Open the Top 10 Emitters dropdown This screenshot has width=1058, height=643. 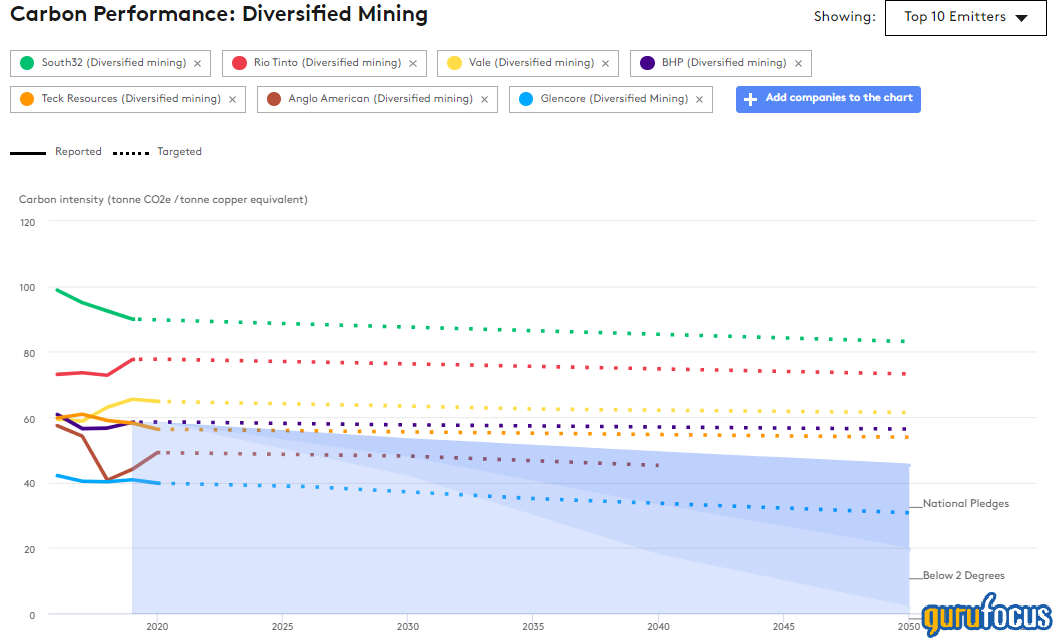click(x=966, y=18)
